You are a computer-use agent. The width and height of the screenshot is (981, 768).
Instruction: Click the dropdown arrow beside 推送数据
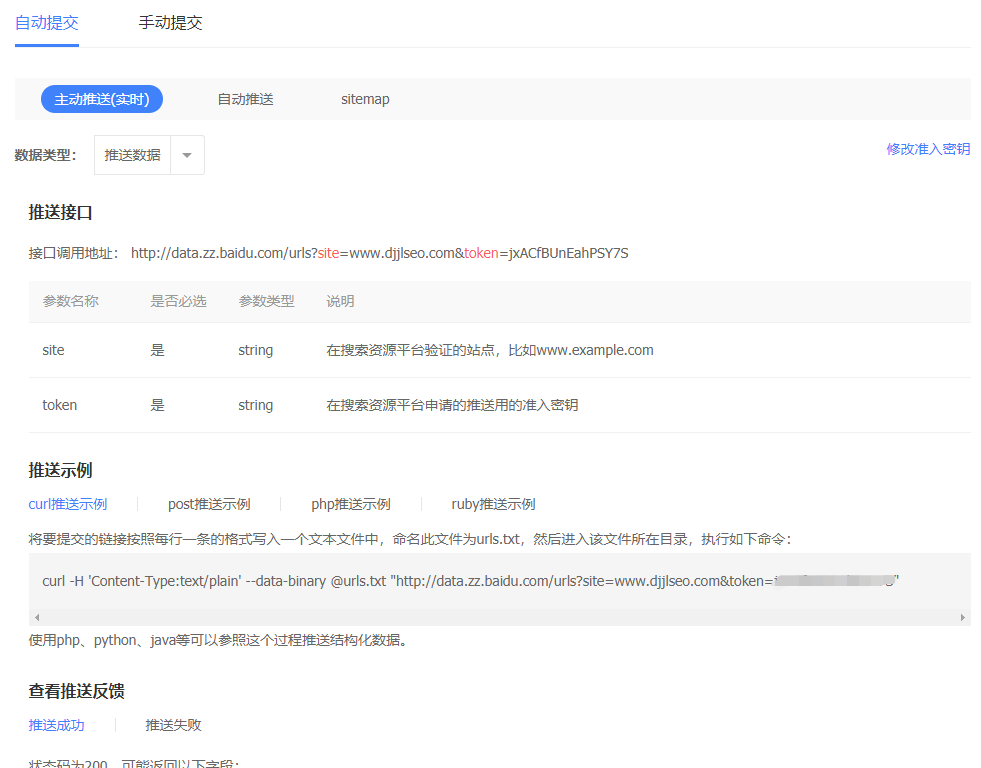pos(187,155)
